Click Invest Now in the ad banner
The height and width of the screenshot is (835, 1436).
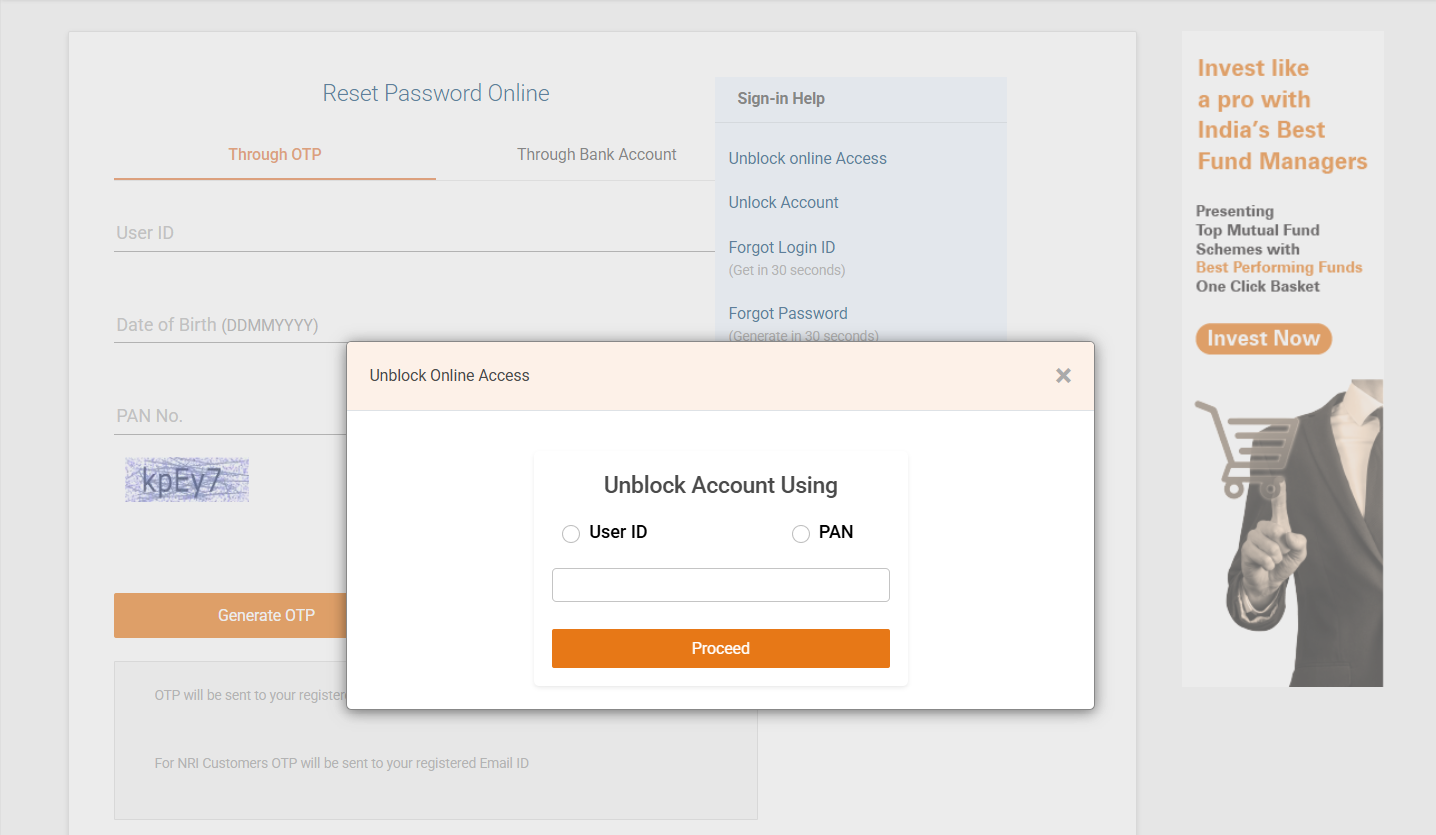tap(1263, 339)
